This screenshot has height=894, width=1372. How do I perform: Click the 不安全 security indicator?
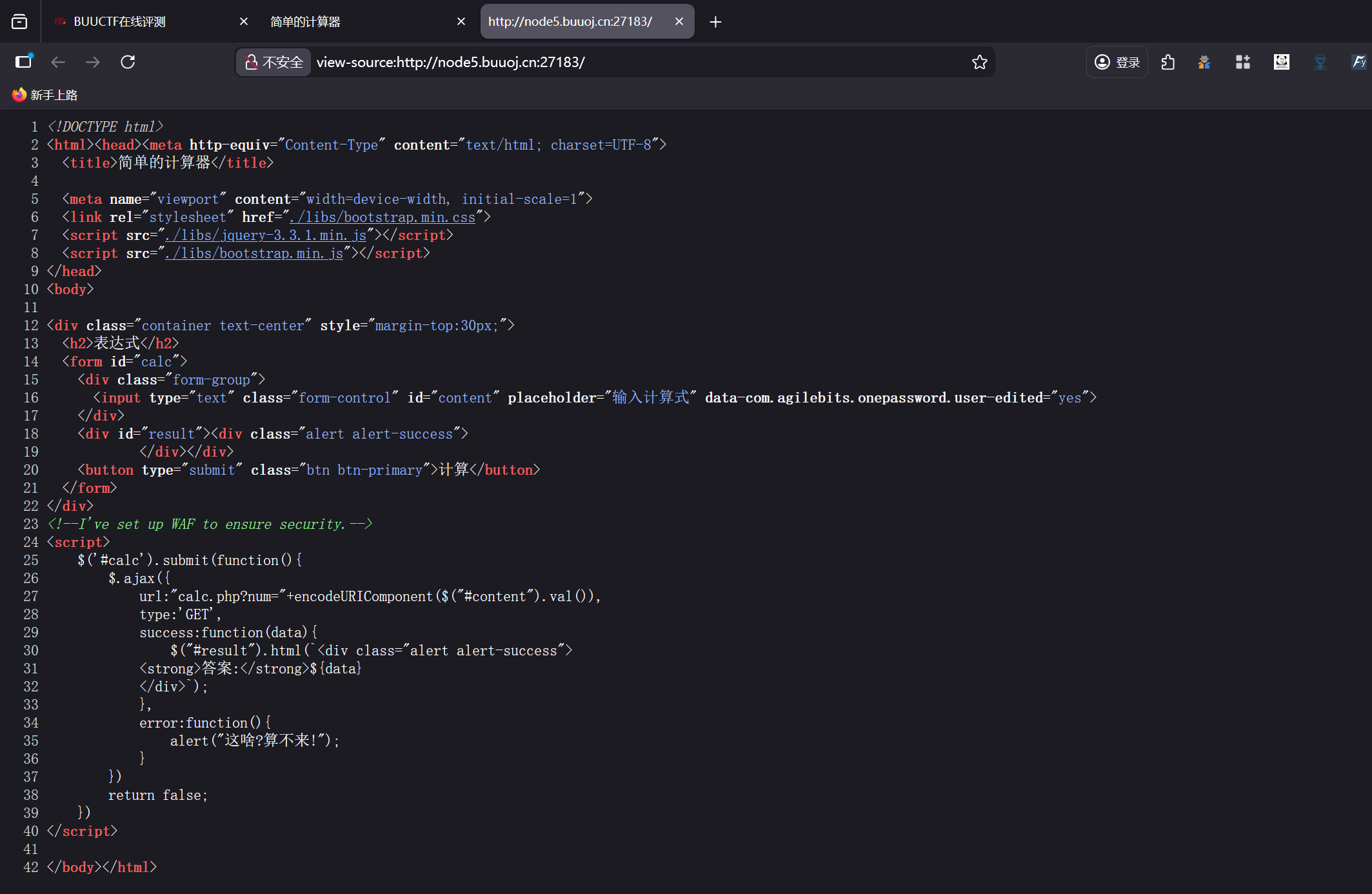[274, 62]
